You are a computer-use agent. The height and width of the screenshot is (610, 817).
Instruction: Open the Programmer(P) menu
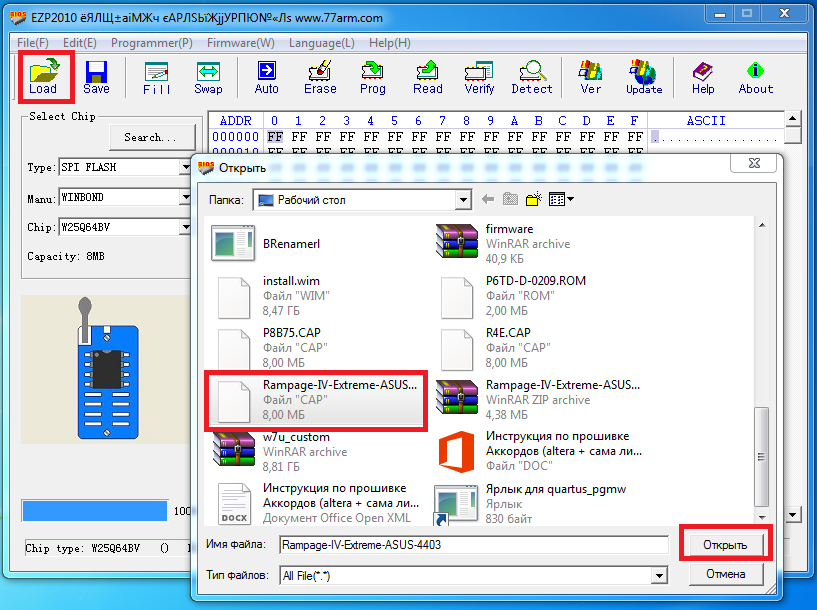tap(152, 43)
